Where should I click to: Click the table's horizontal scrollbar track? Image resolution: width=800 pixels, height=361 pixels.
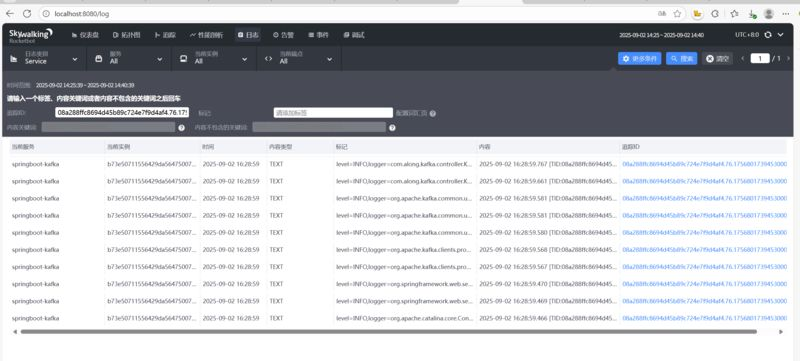[389, 331]
